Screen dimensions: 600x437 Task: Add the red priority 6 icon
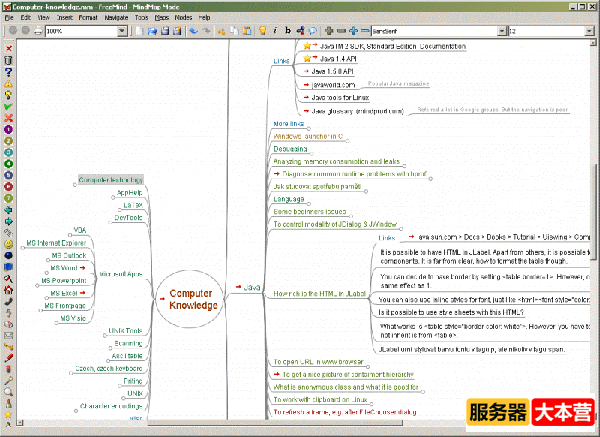coord(8,187)
